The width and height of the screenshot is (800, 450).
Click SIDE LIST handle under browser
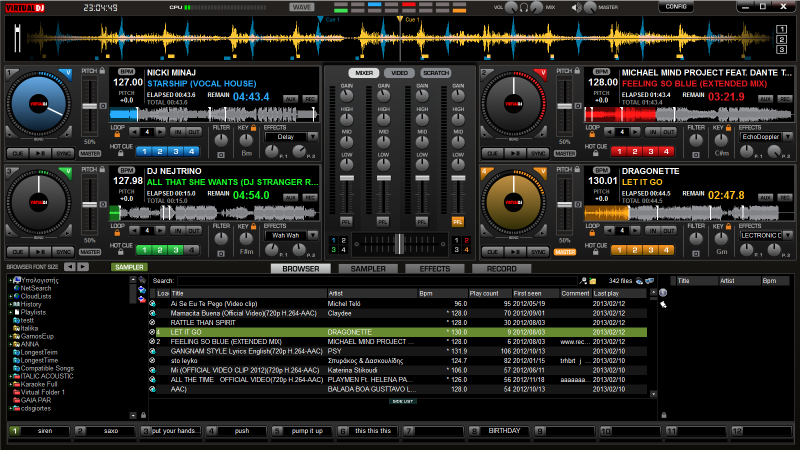[x=403, y=402]
